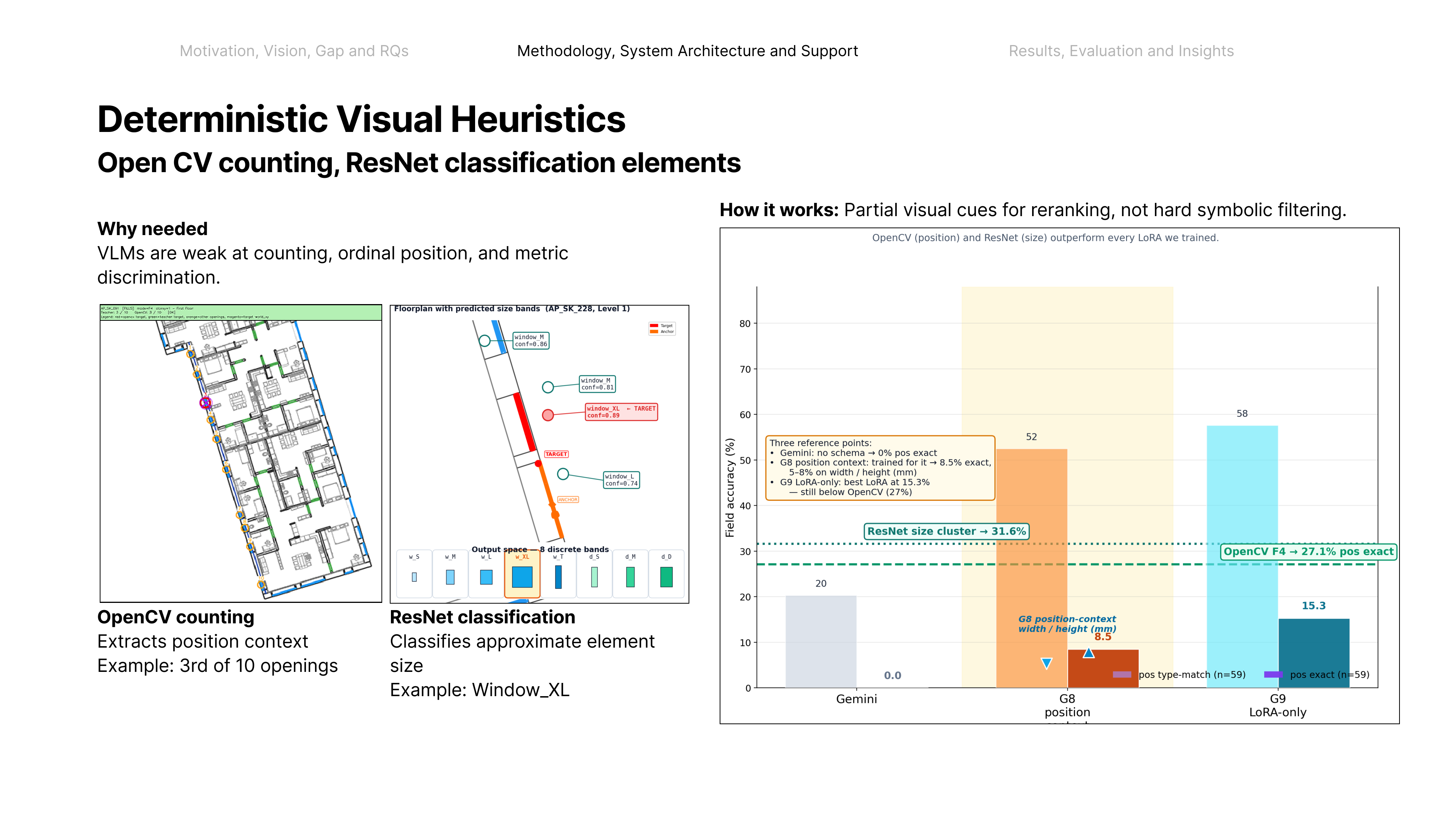This screenshot has height=819, width=1456.
Task: Click the red target circle marker on floorplan
Action: tap(548, 416)
